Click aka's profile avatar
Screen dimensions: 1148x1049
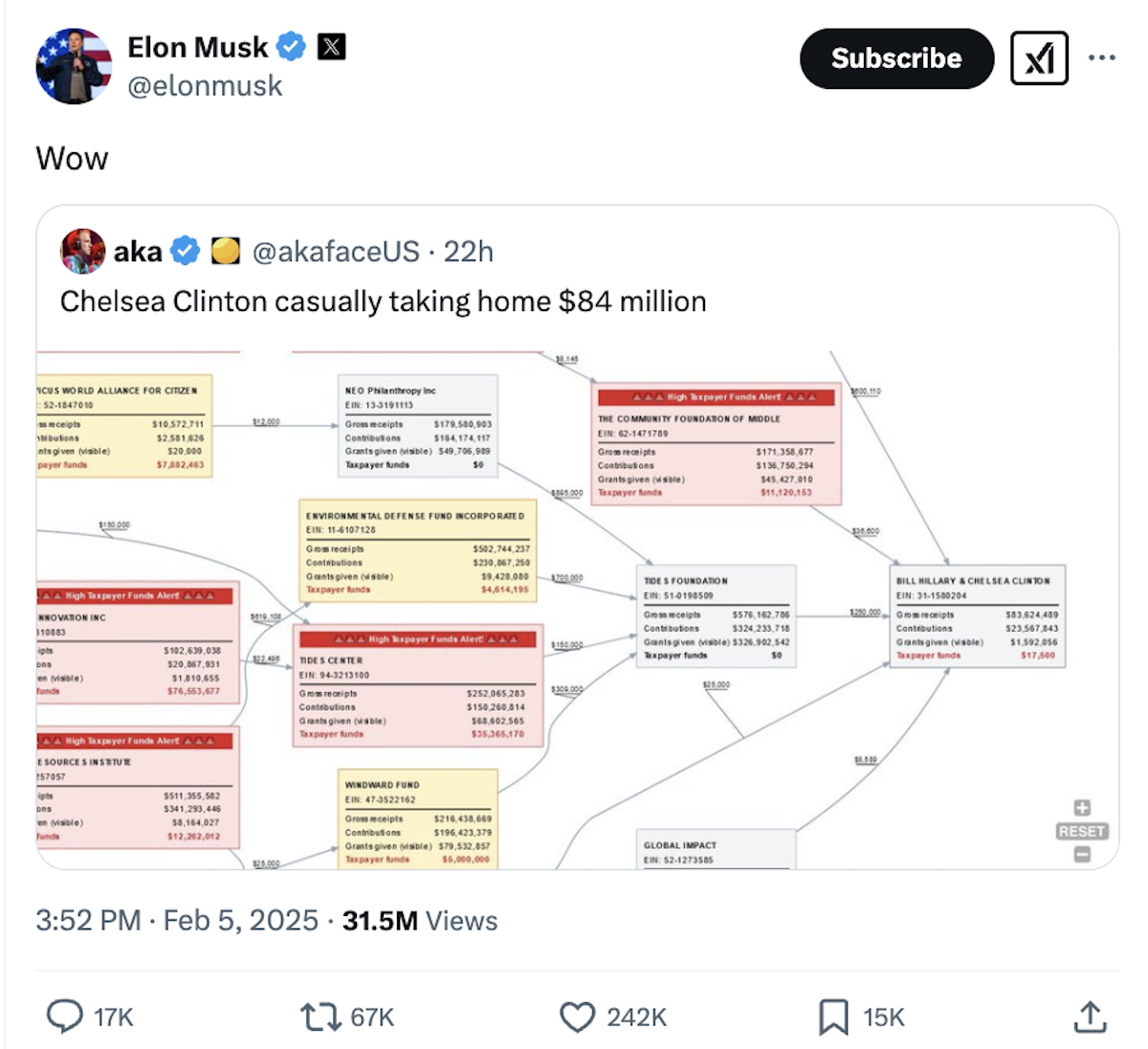[83, 251]
